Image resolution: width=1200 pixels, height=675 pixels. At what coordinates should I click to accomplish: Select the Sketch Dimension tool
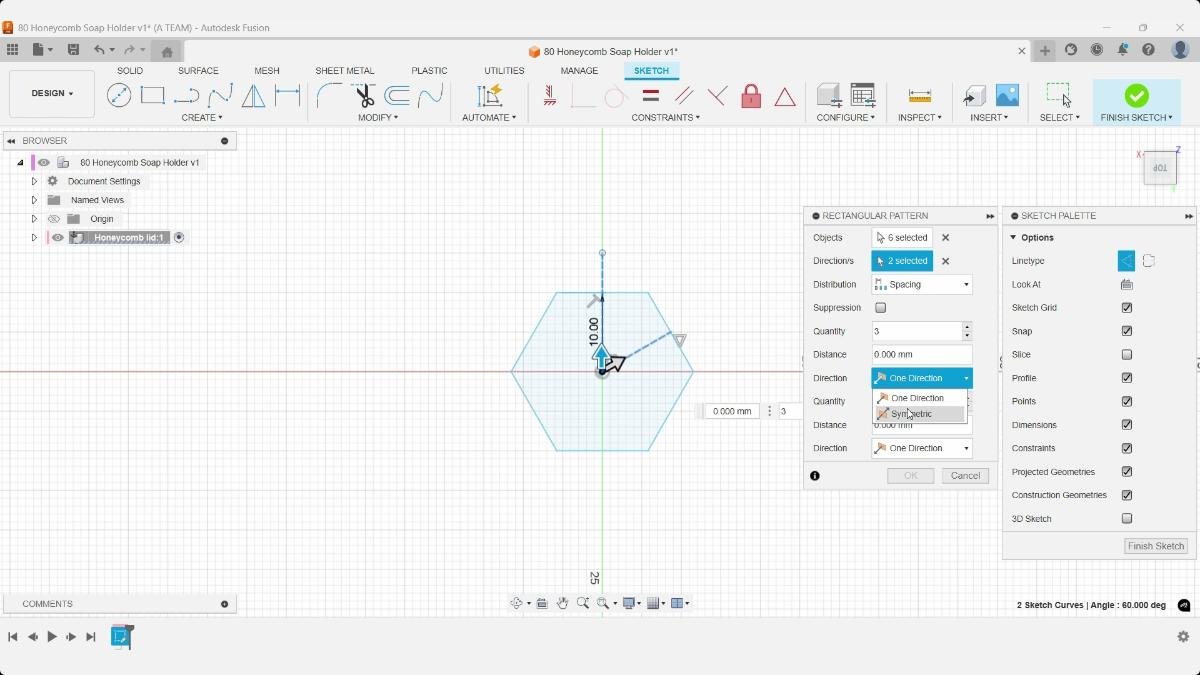tap(288, 95)
